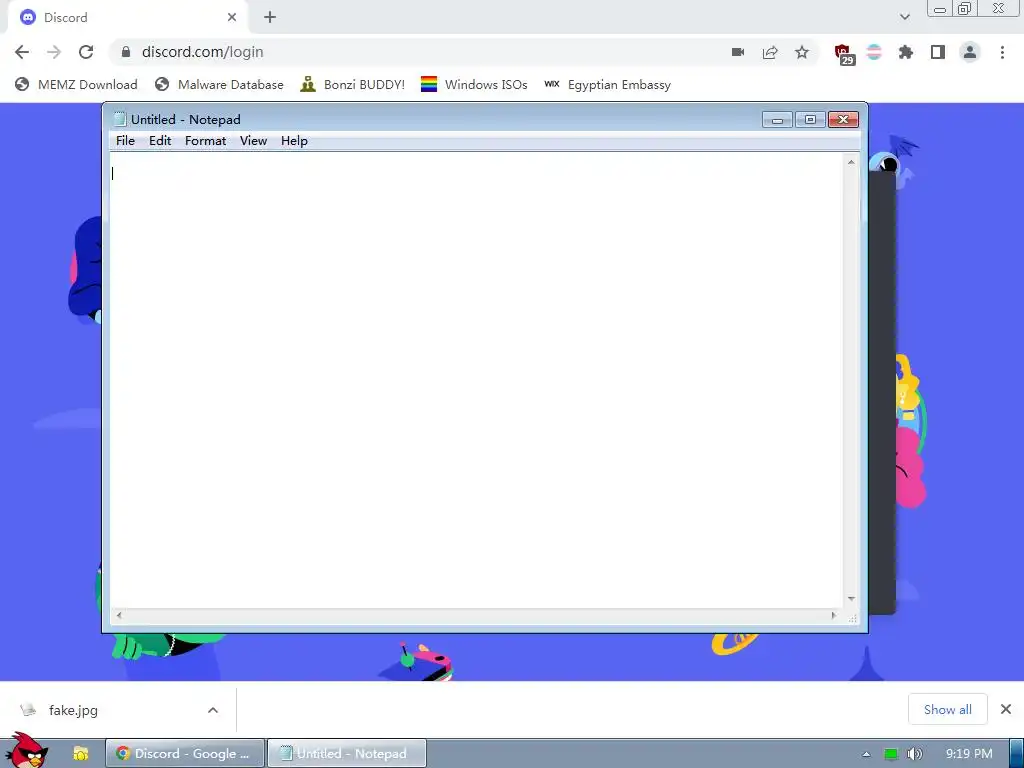Open Notepad File menu
1024x768 pixels.
[x=125, y=141]
